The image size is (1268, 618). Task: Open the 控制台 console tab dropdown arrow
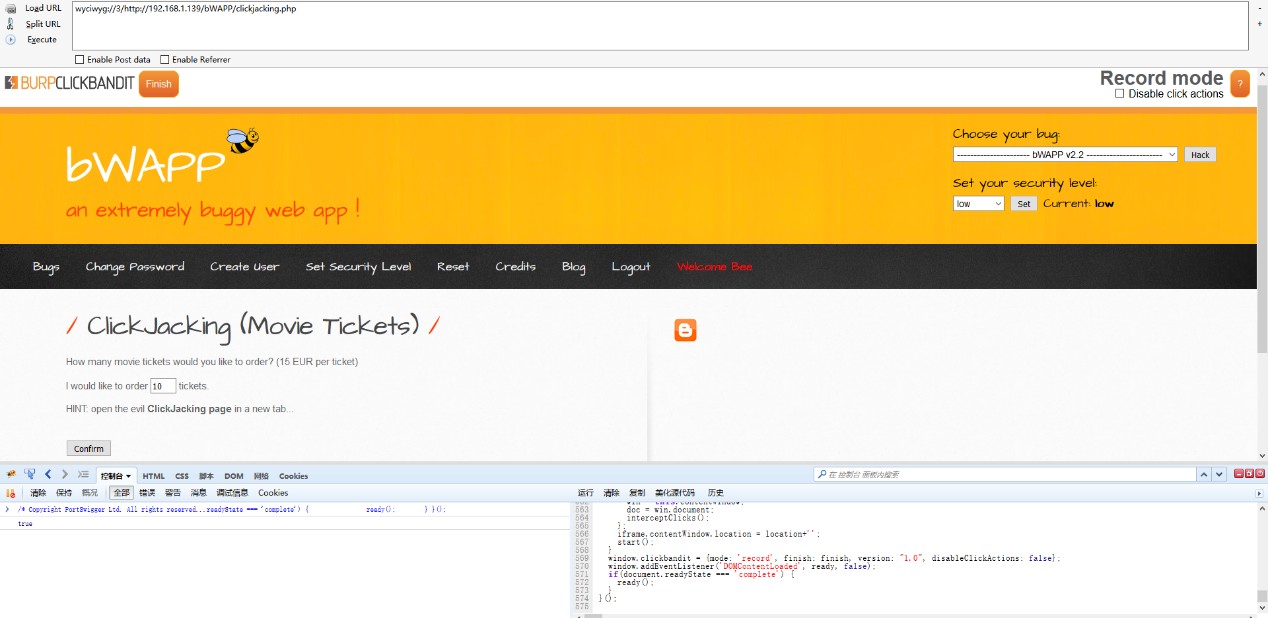pos(129,476)
